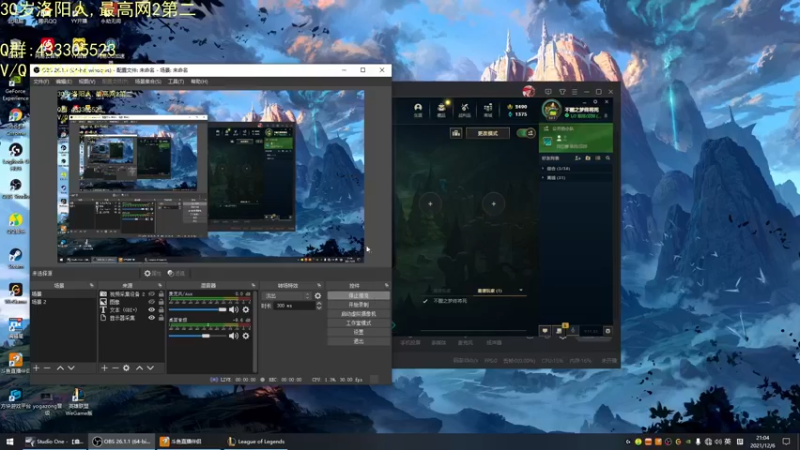Open the invite list dropdown arrow in lobby
800x450 pixels.
tap(521, 290)
